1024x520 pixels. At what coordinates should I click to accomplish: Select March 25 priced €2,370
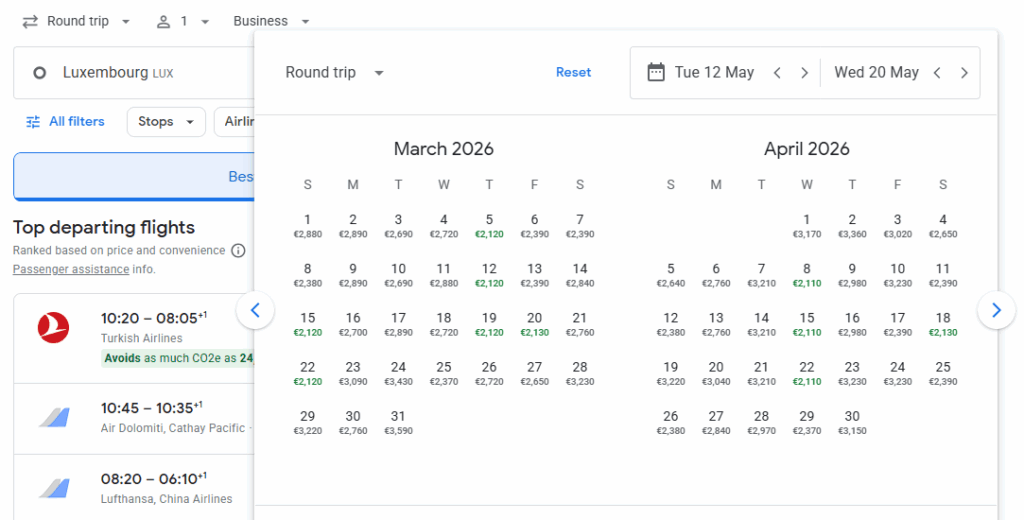(443, 374)
